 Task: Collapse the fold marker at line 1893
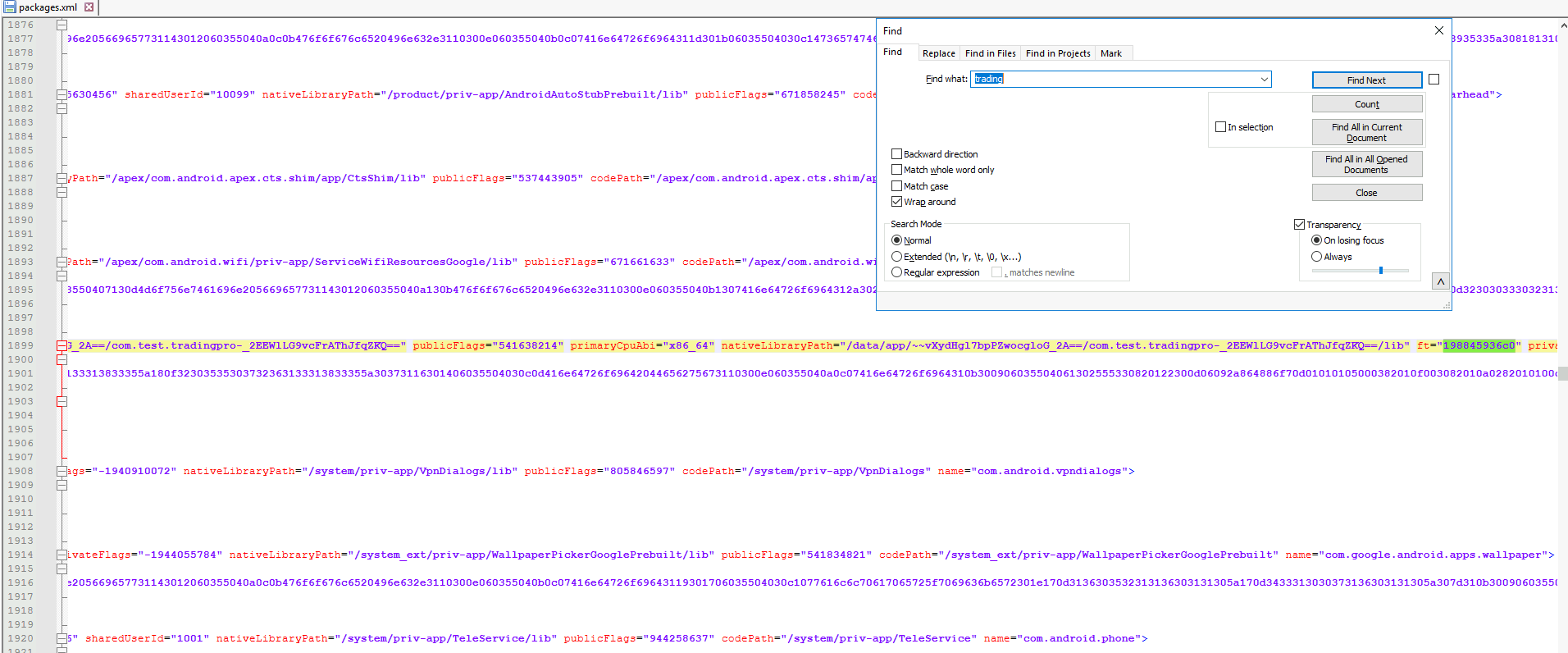[62, 262]
